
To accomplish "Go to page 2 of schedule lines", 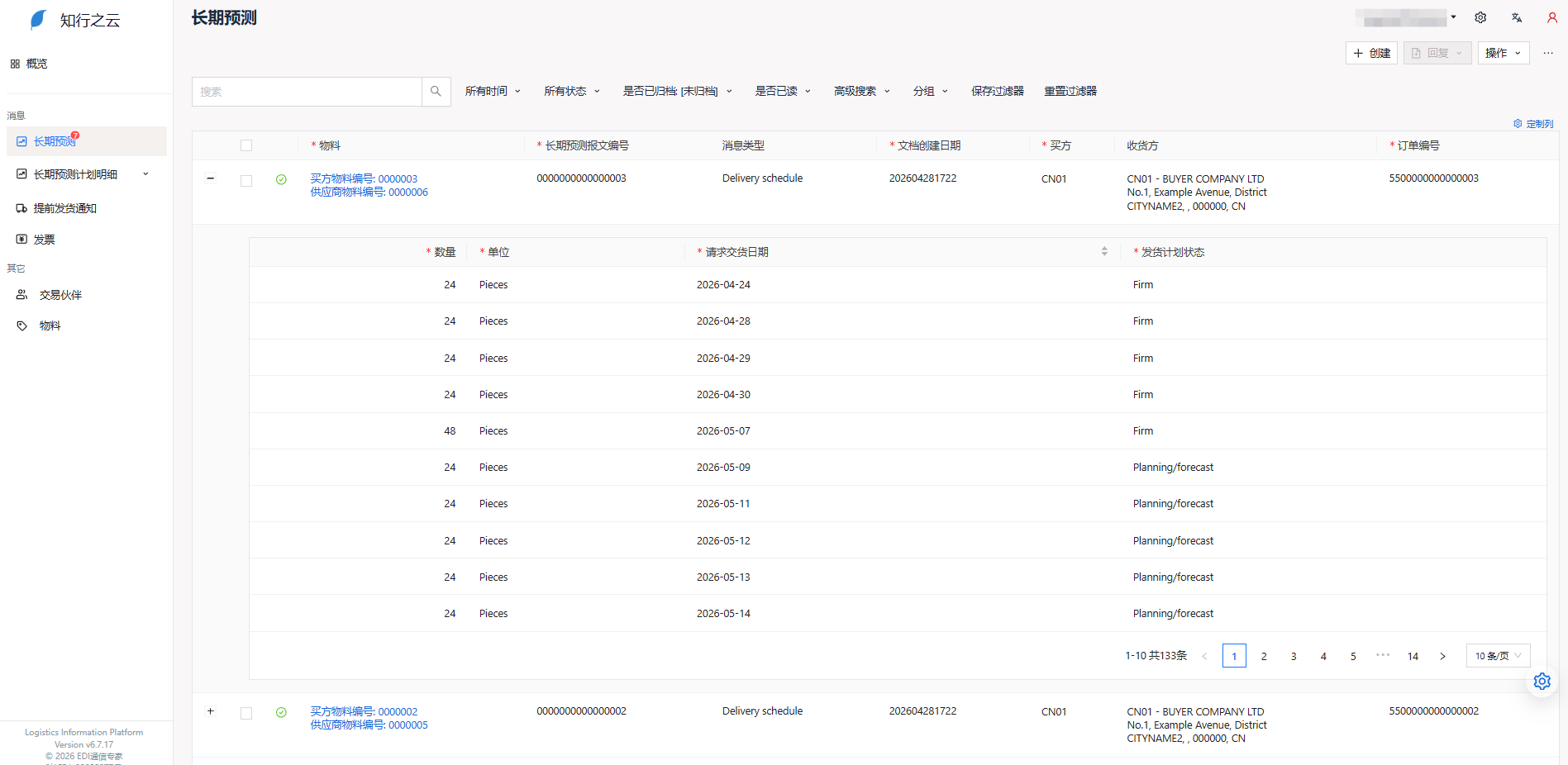I will click(x=1264, y=656).
